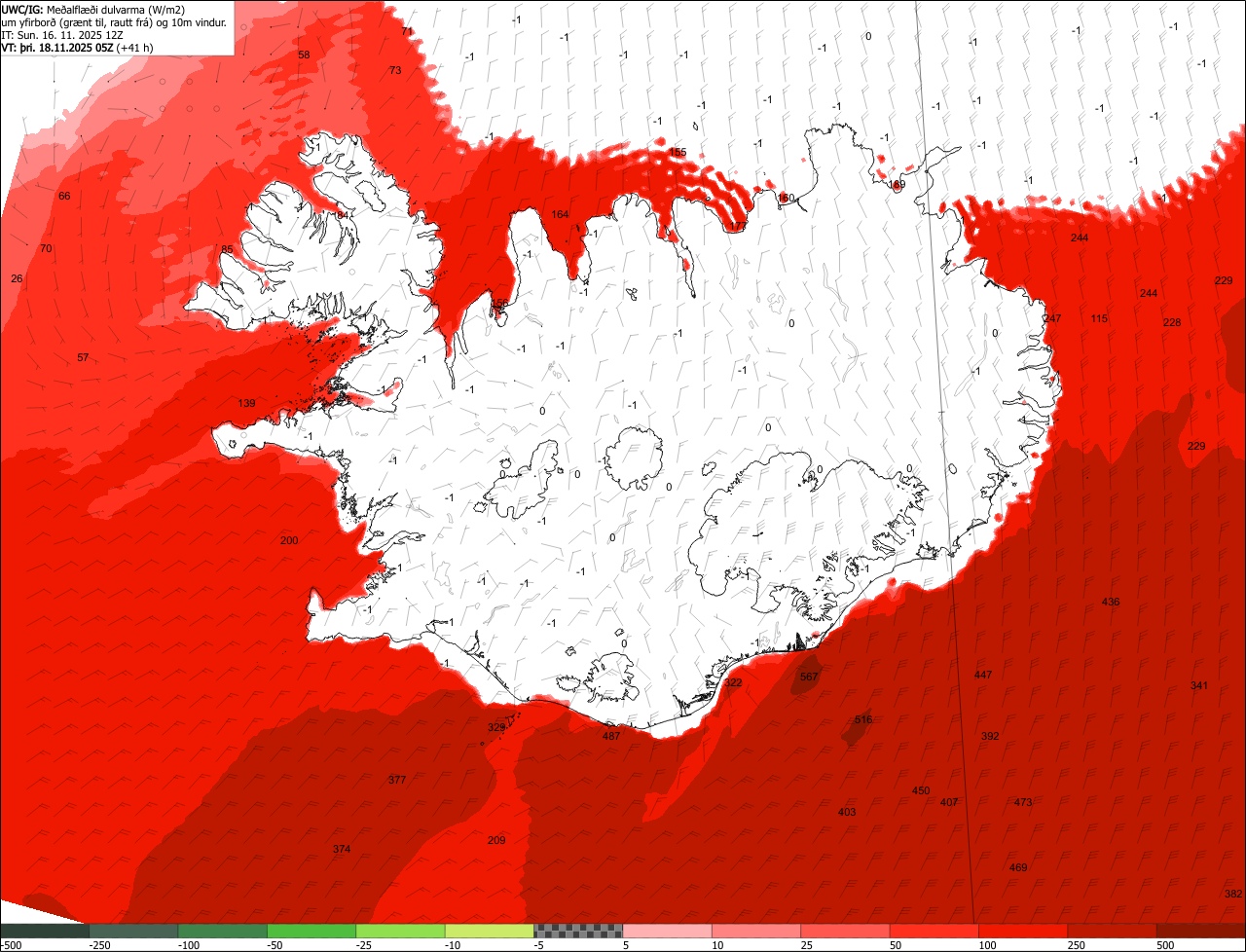Click the initial time line 'IT: Sun. 16. 11. 2025 12Z'
The image size is (1246, 952).
pyautogui.click(x=63, y=34)
